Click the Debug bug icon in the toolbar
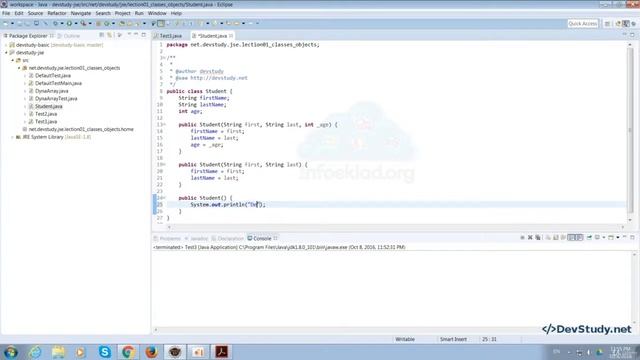 56,23
